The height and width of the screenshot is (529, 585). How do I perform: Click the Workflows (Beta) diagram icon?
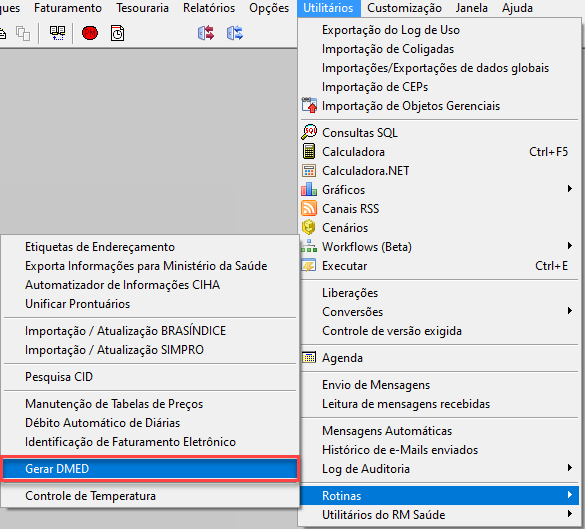tap(309, 246)
